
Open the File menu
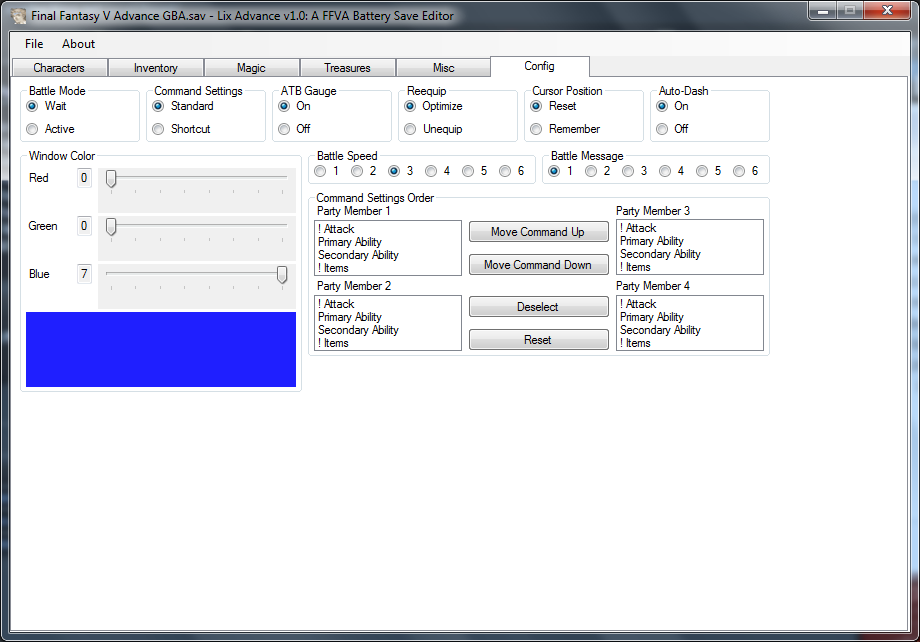[x=34, y=44]
